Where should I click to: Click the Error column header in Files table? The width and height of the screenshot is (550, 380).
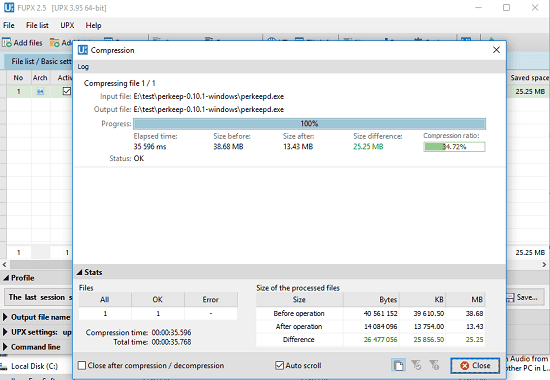(x=210, y=300)
